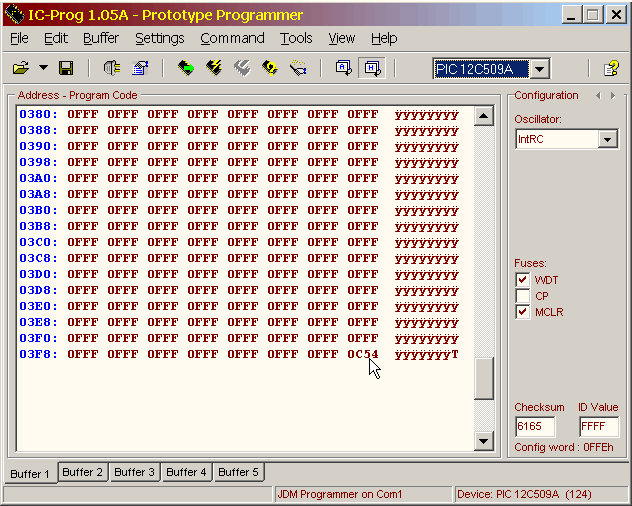Click the program code scroll up arrow

coord(484,117)
